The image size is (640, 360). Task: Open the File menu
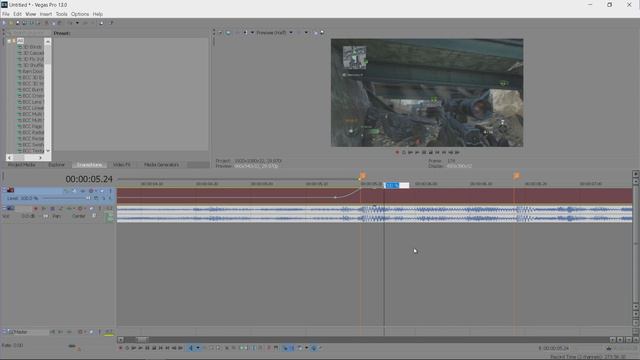6,14
